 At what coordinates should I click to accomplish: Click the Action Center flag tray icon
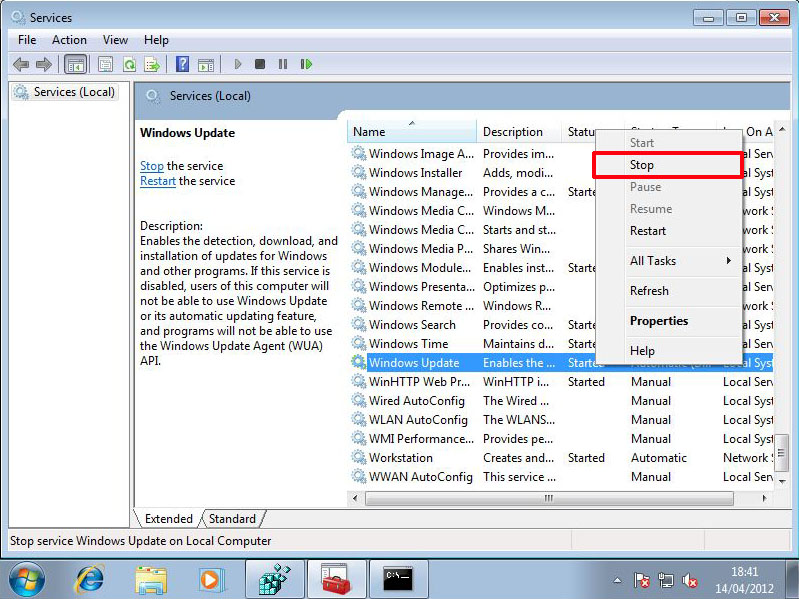click(x=641, y=580)
